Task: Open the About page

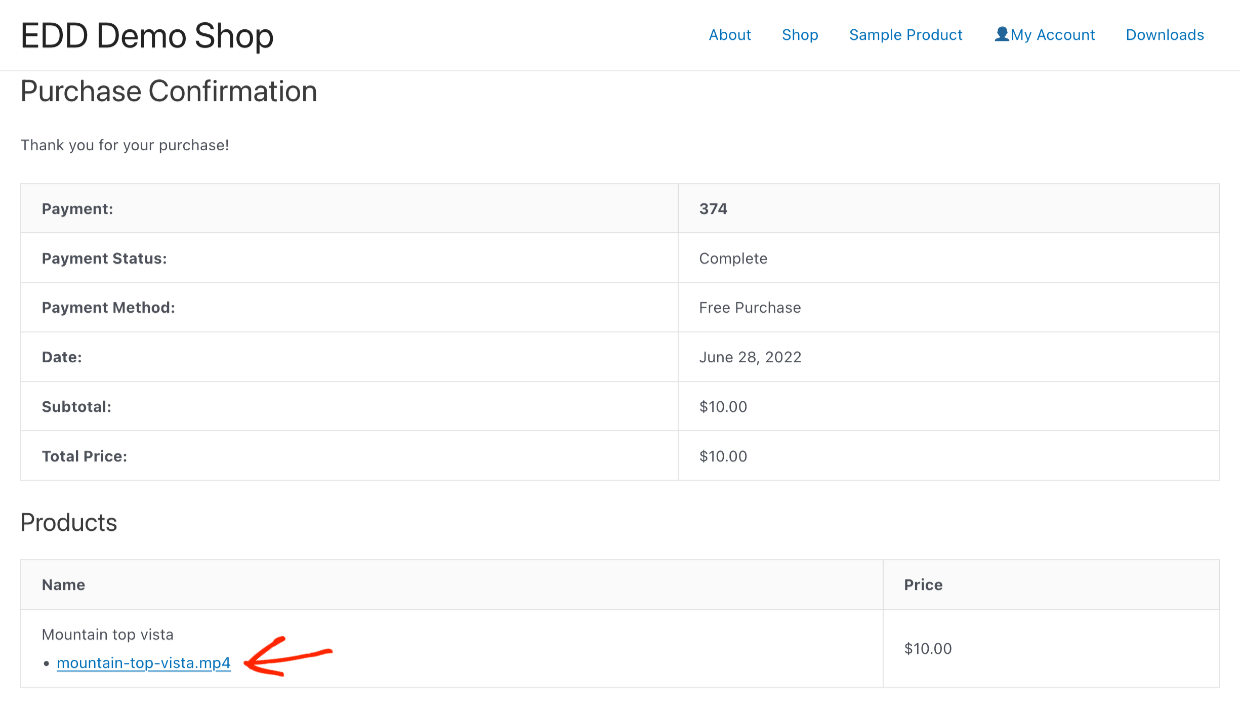Action: coord(729,35)
